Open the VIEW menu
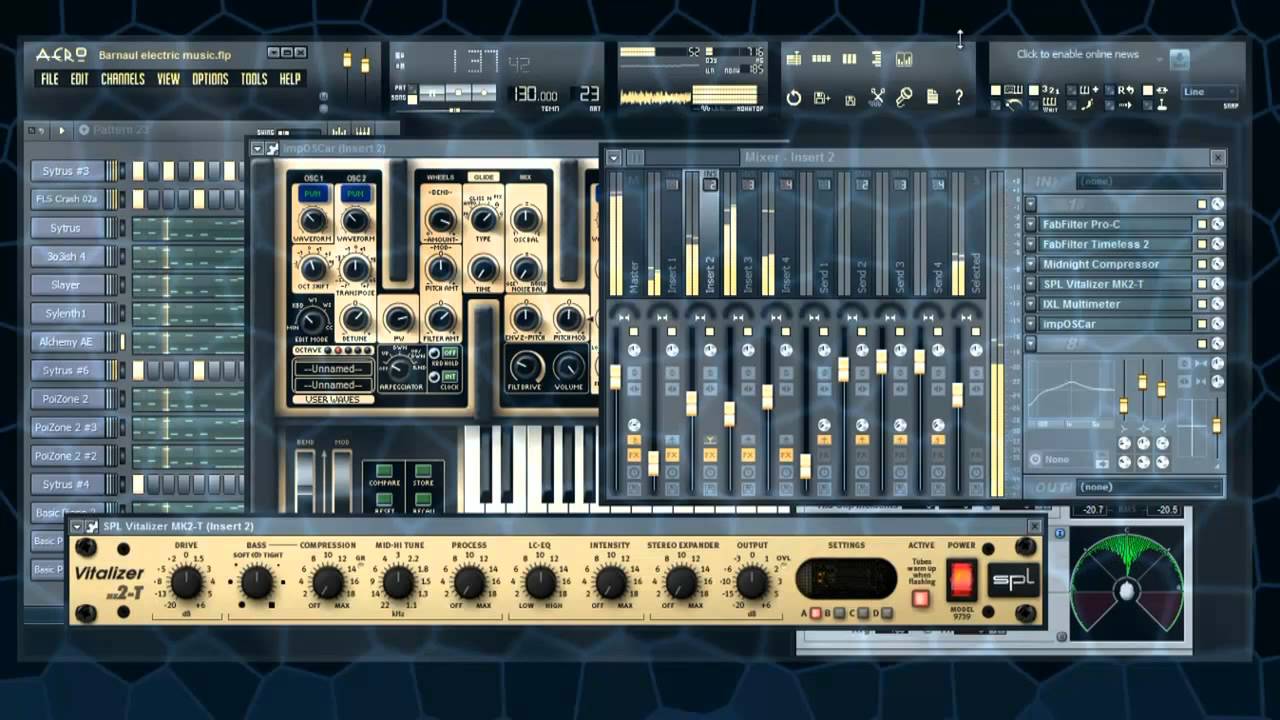This screenshot has width=1280, height=720. pos(168,79)
